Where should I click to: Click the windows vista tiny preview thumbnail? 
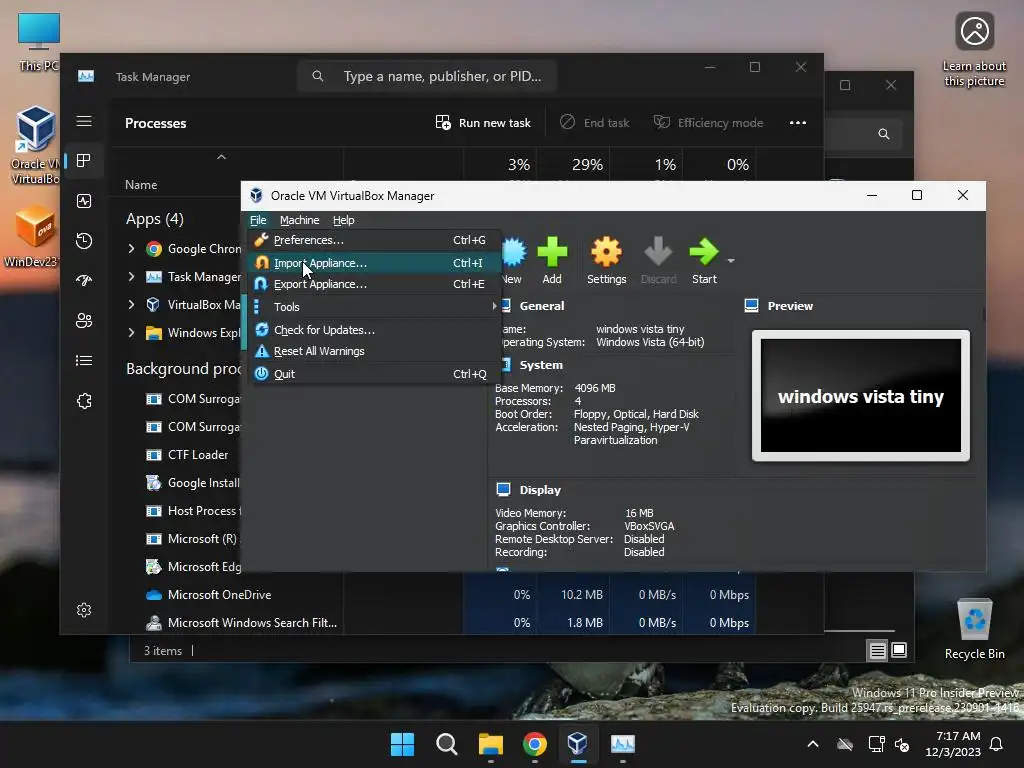coord(861,396)
